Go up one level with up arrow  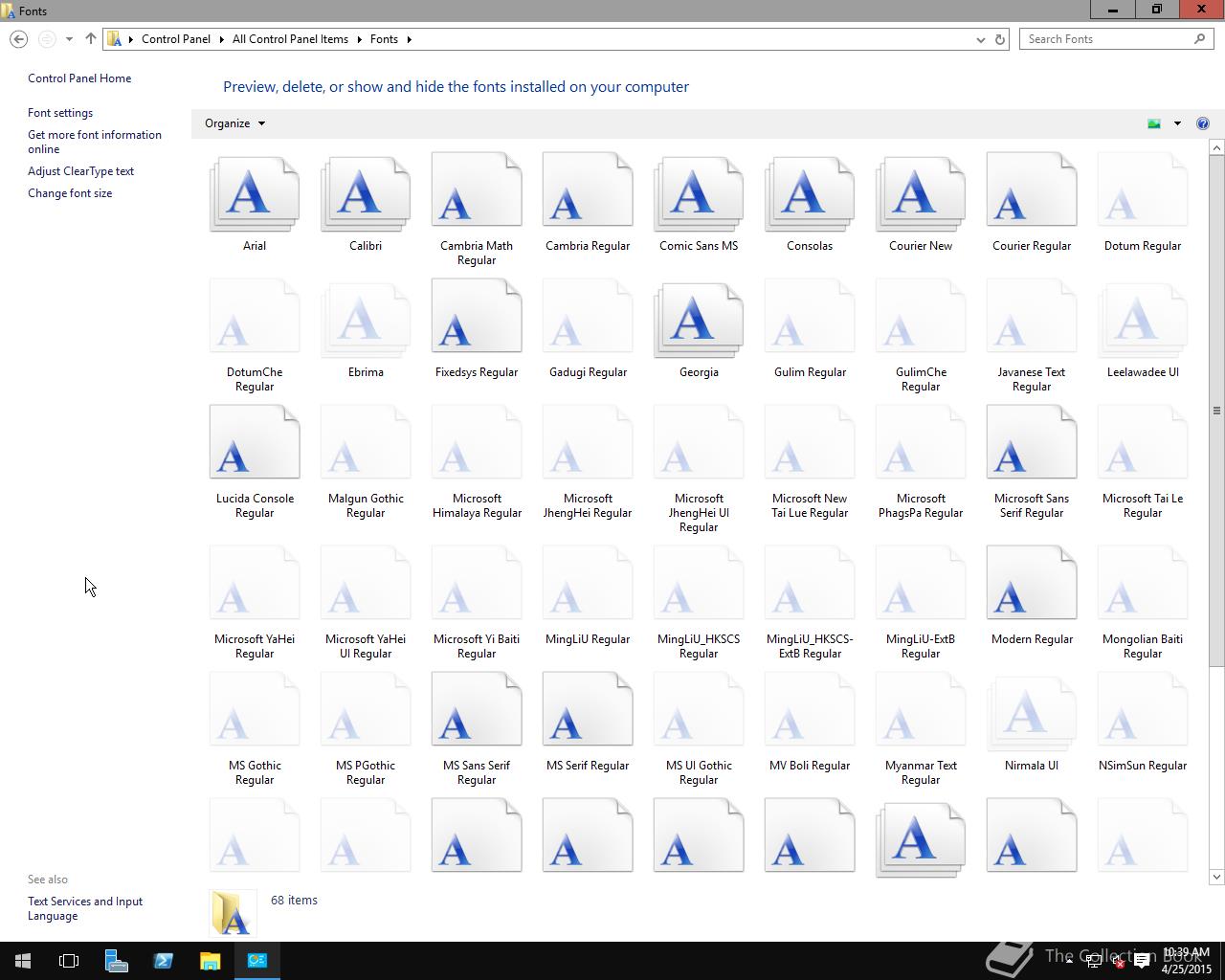[x=91, y=39]
